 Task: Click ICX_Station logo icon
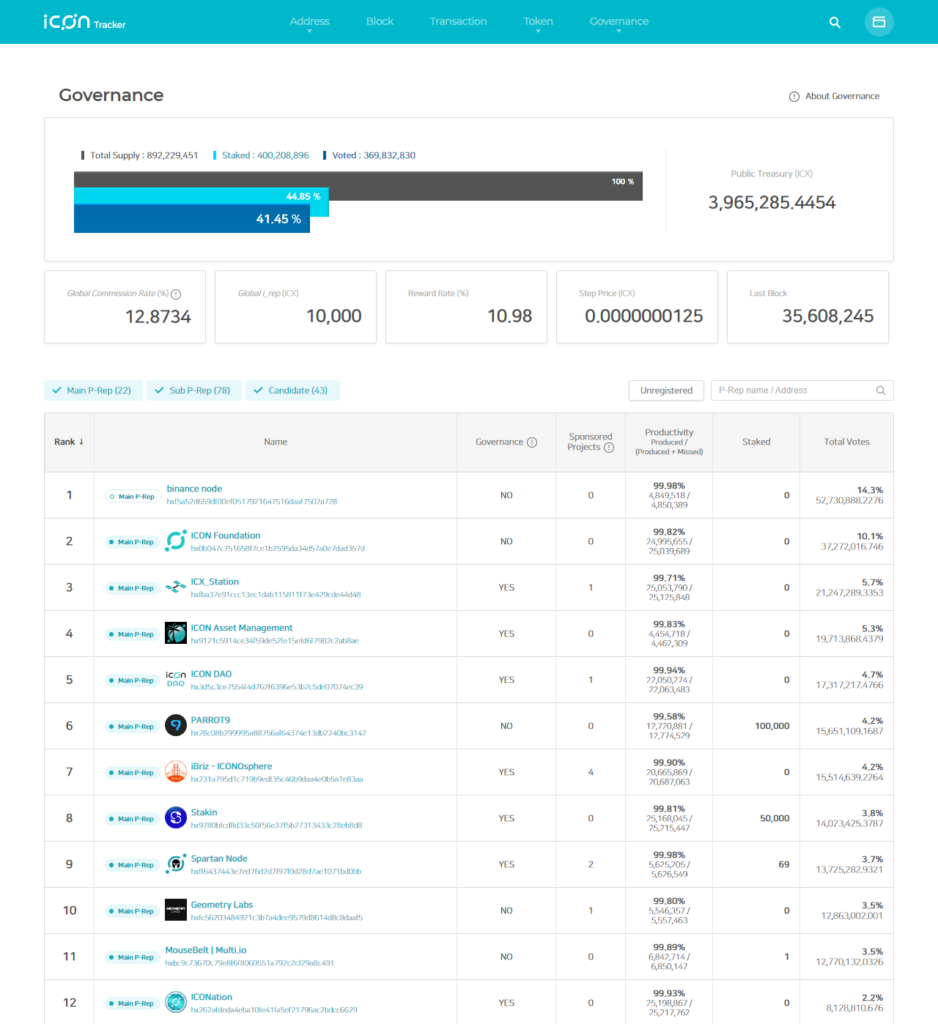pos(176,587)
